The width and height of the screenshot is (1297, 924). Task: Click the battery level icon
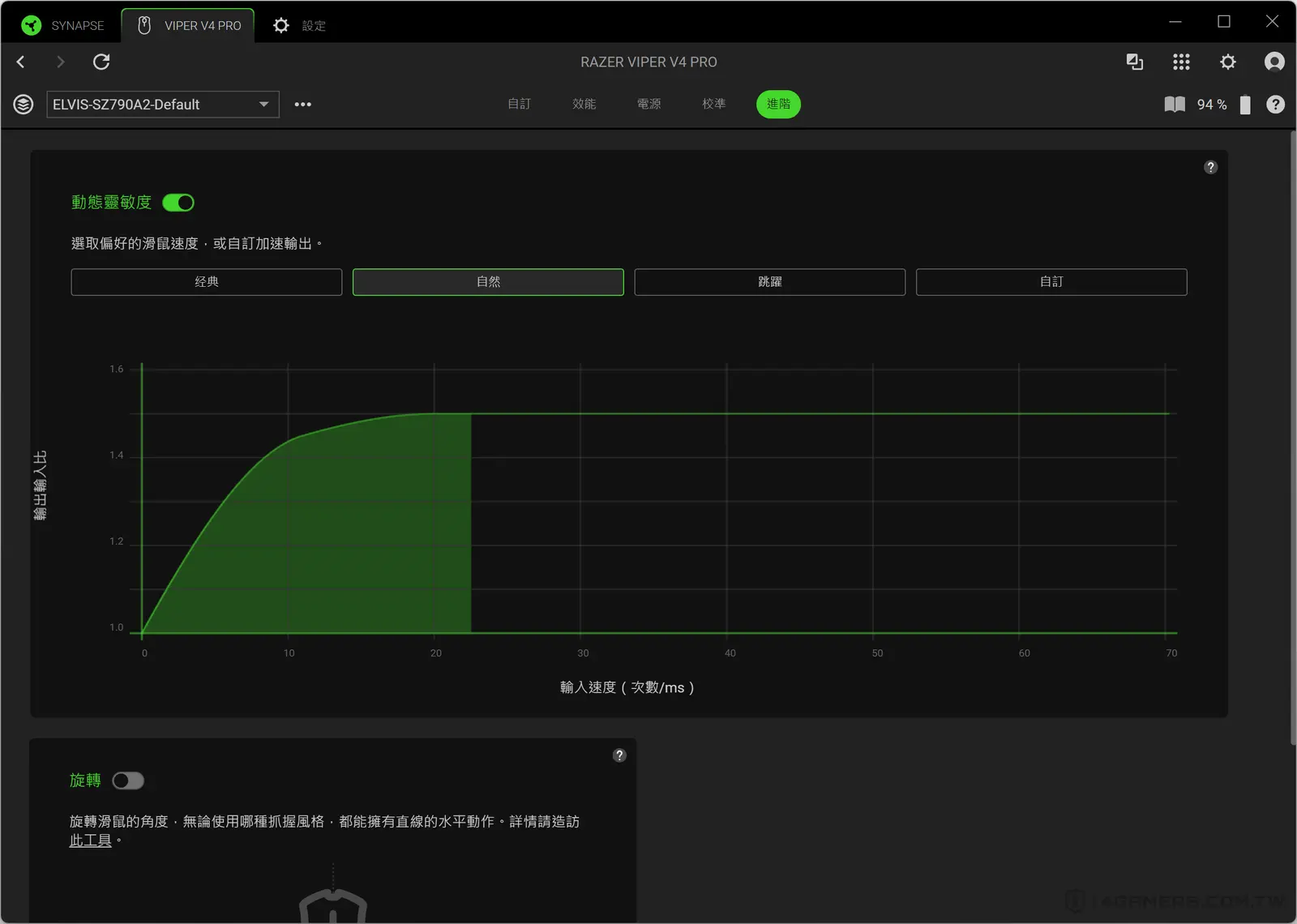(1245, 105)
